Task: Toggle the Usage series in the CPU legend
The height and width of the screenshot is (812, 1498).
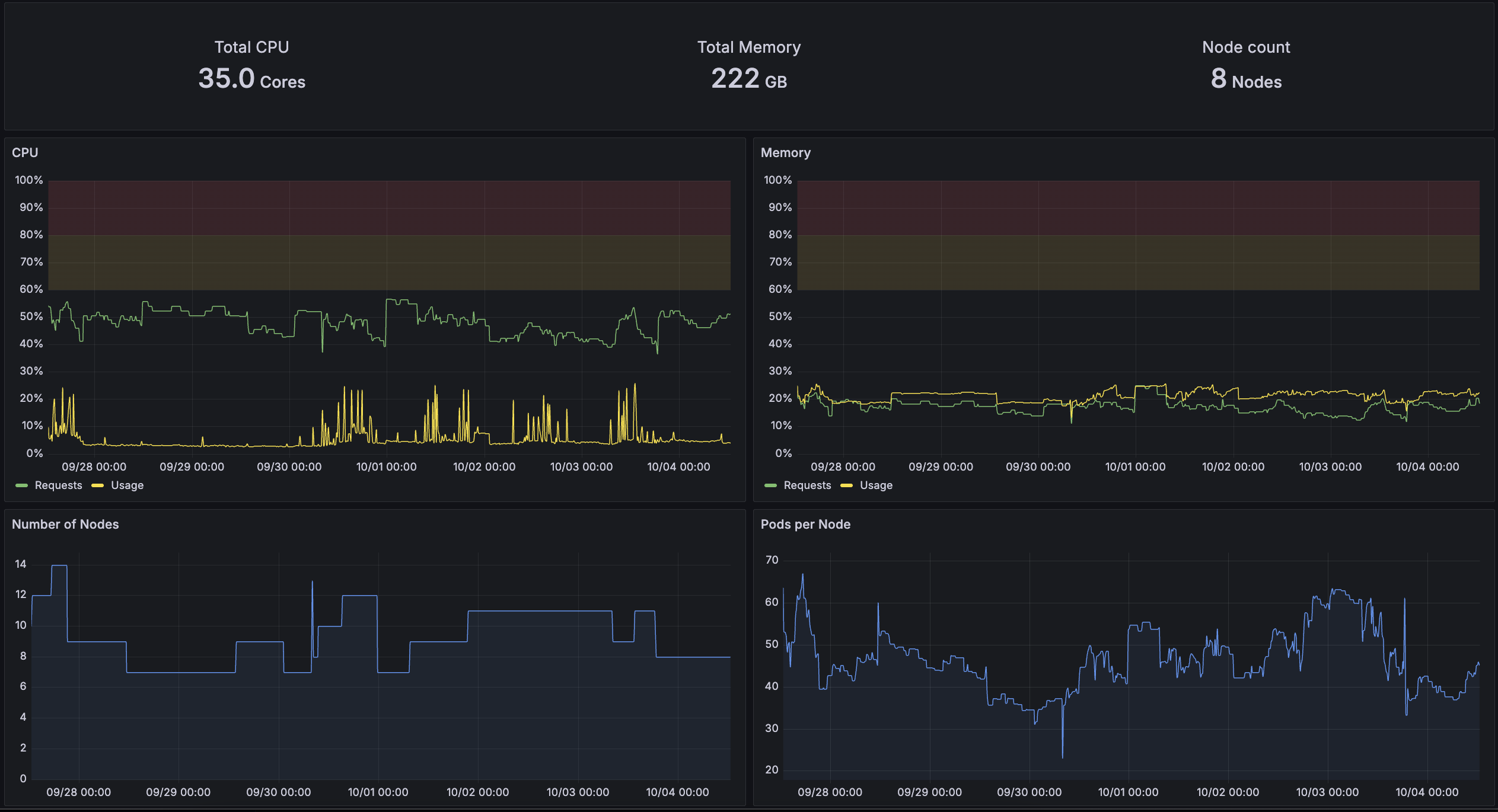Action: coord(127,485)
